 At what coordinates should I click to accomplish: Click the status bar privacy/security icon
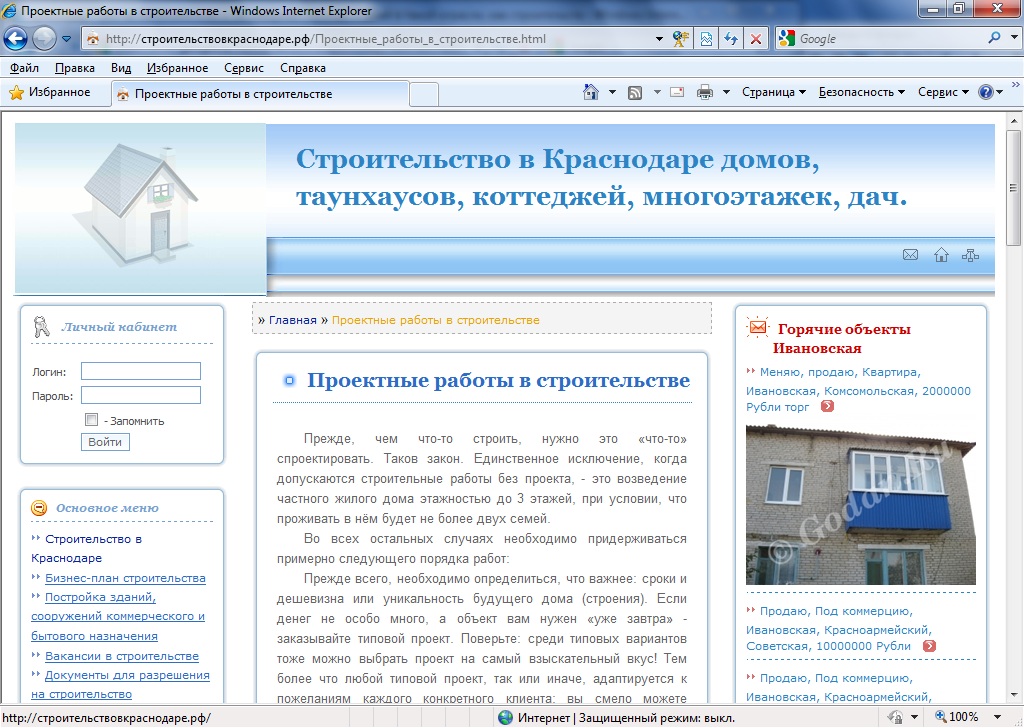point(895,718)
